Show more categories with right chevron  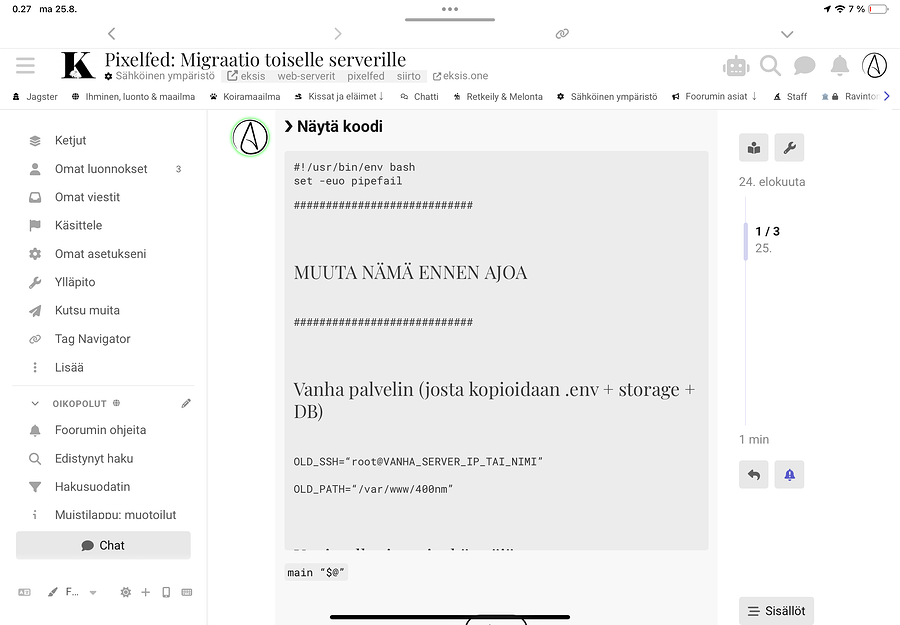[887, 96]
